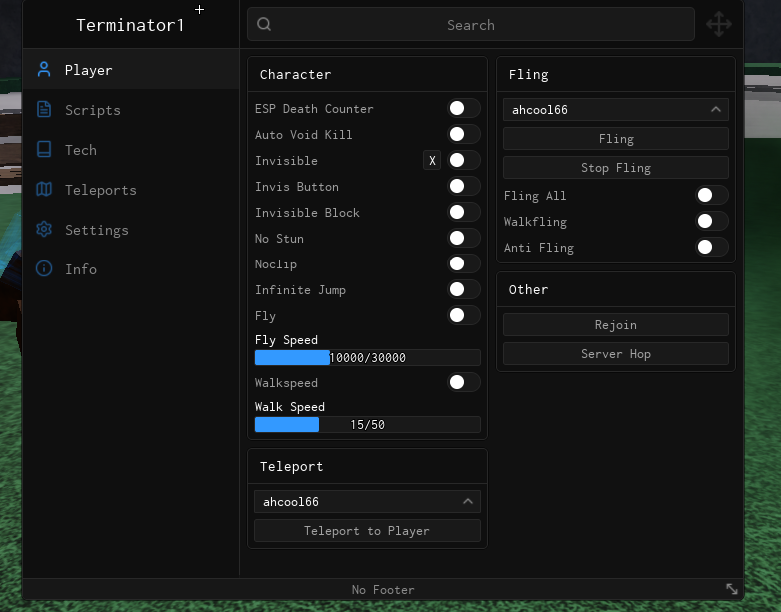Click the magnifying glass search icon

tap(264, 24)
